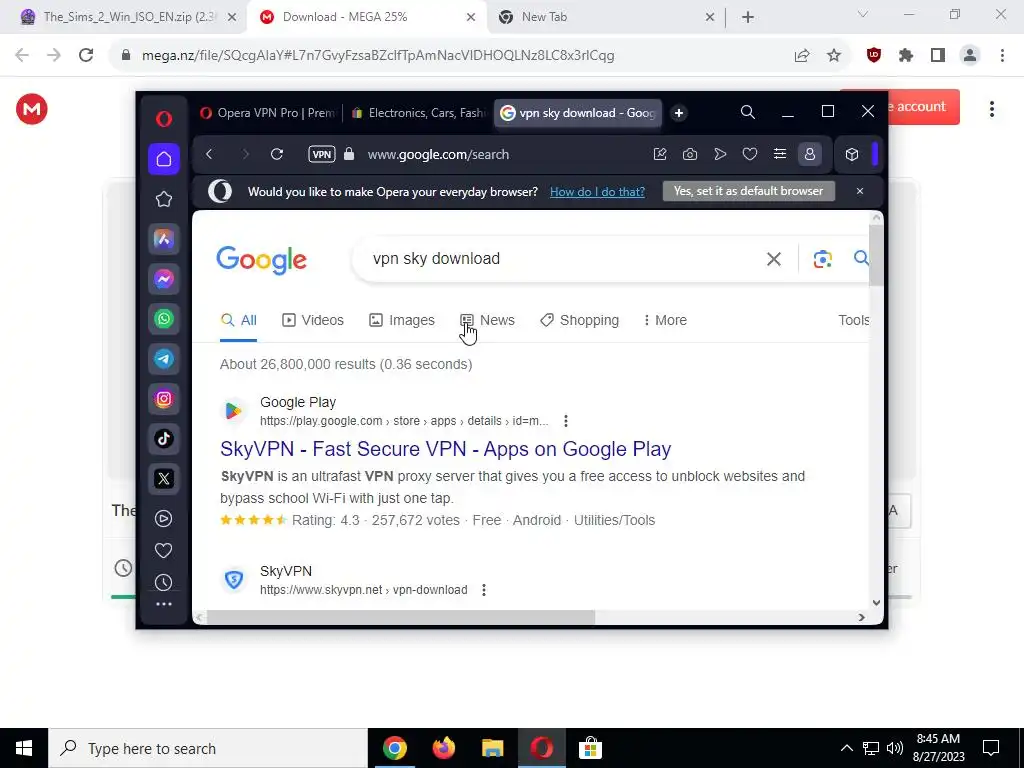The width and height of the screenshot is (1024, 768).
Task: Open uBlock extension icon in Chrome
Action: pos(873,56)
